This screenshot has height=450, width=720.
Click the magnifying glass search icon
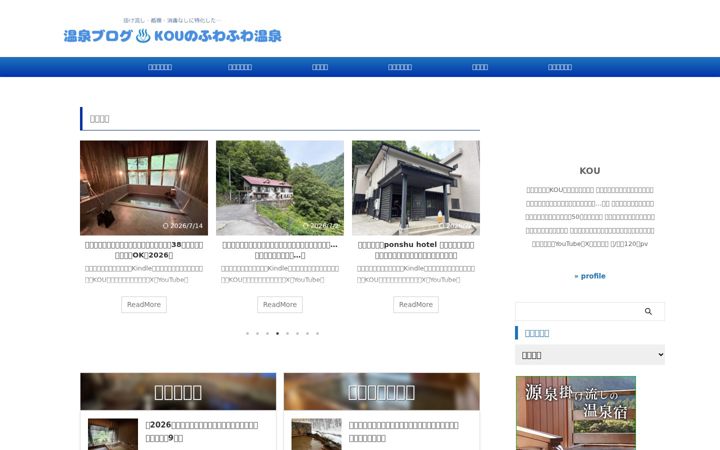coord(648,311)
